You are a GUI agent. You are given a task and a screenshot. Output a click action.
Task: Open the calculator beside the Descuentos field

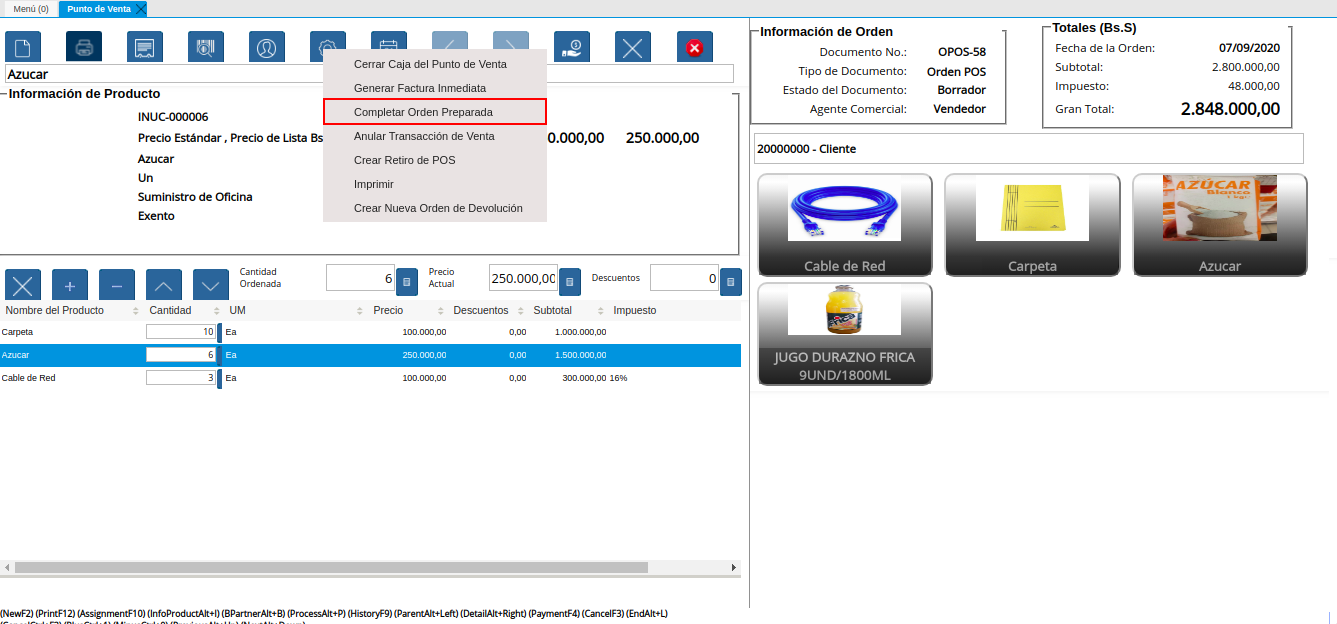point(730,281)
